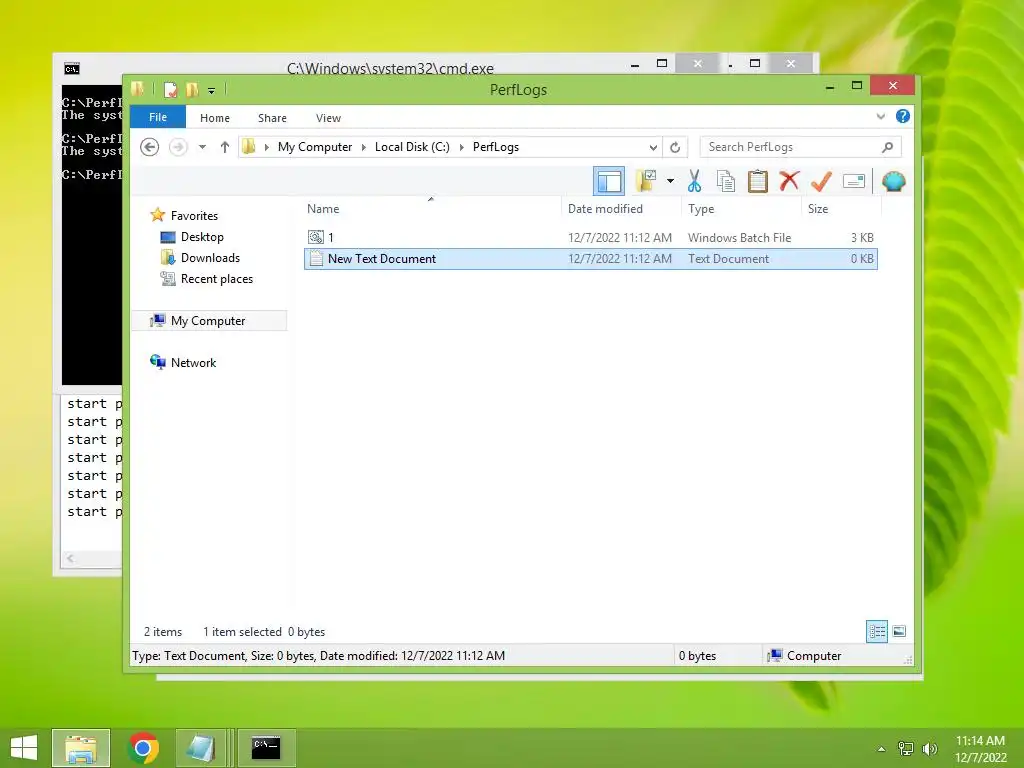Switch to the View ribbon tab
Screen dimensions: 1024x768
point(328,118)
